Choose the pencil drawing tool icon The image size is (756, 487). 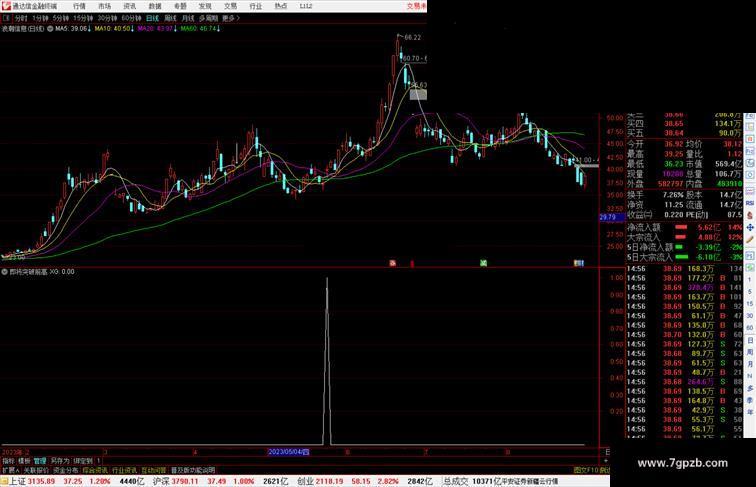tap(750, 239)
